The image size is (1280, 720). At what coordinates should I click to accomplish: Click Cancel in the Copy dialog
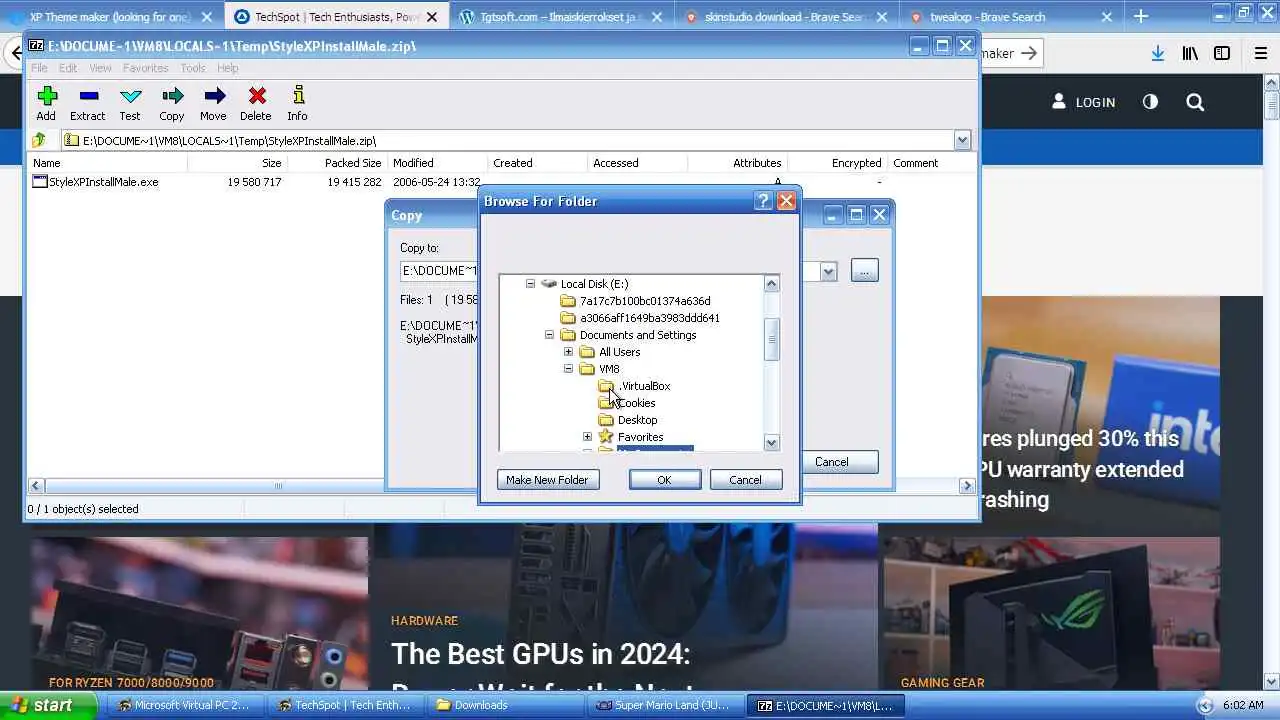click(x=832, y=462)
